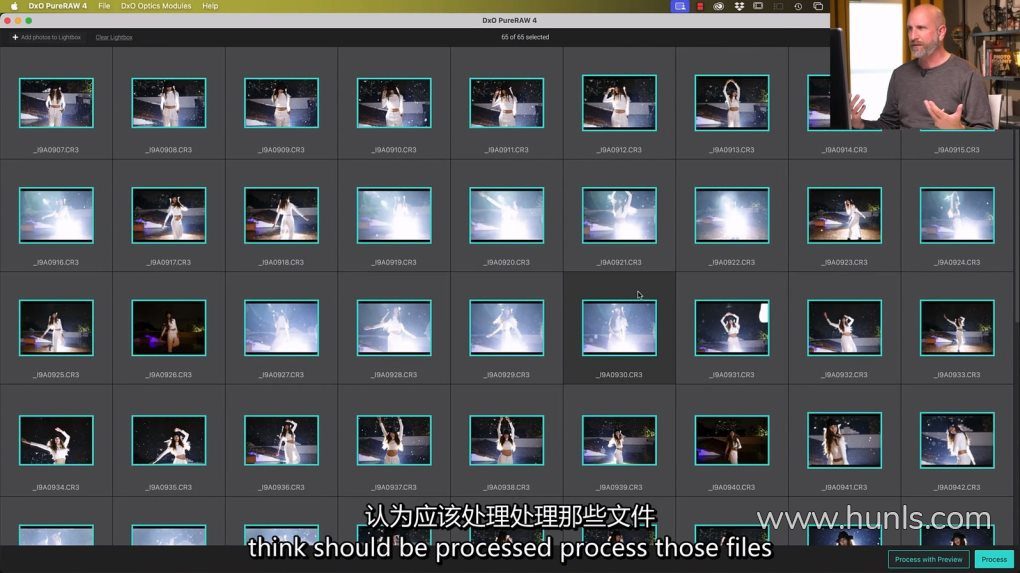Select thumbnail _I9A0921.CR3
This screenshot has width=1020, height=573.
click(x=619, y=215)
